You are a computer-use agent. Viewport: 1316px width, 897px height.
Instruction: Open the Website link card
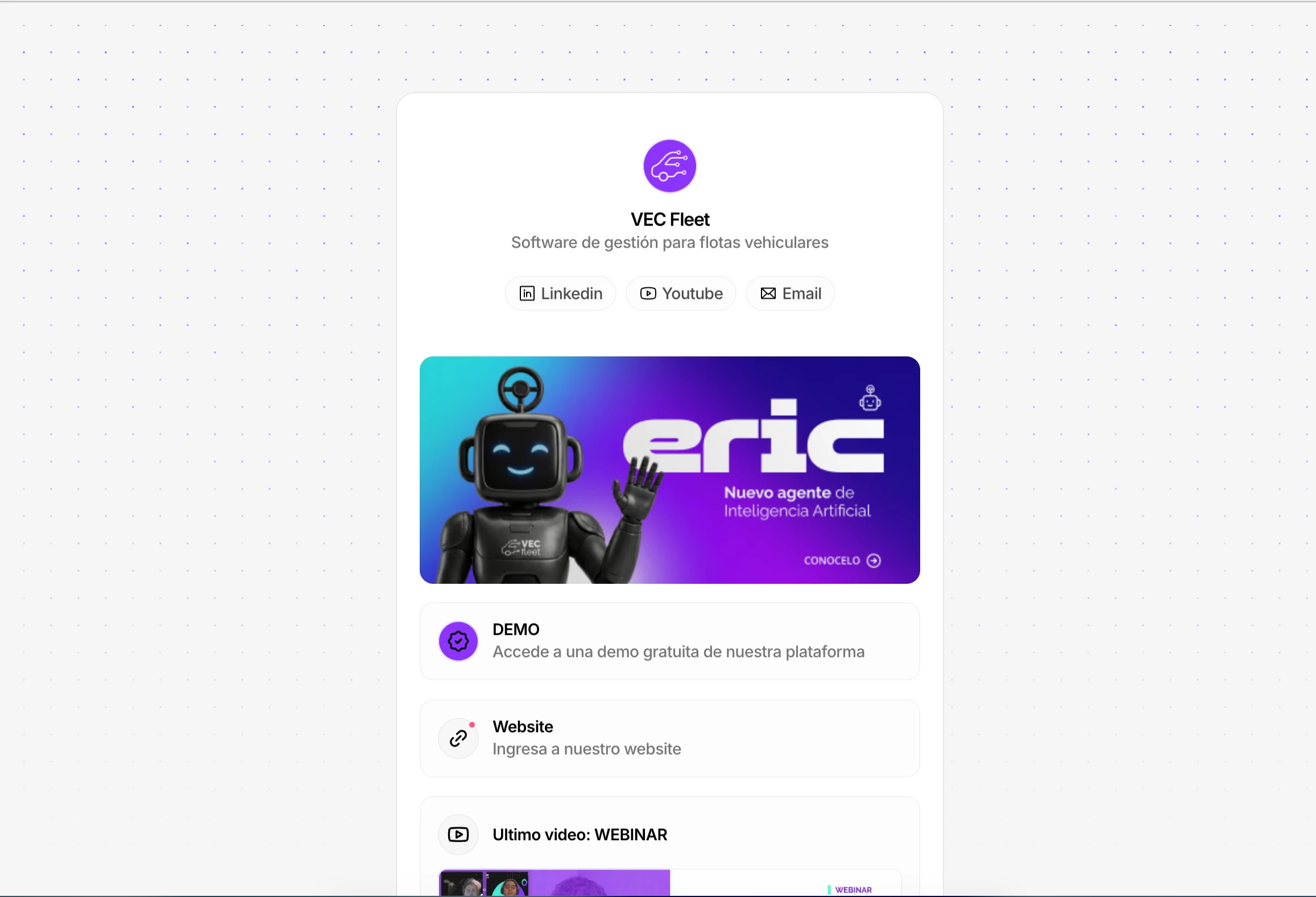tap(669, 738)
